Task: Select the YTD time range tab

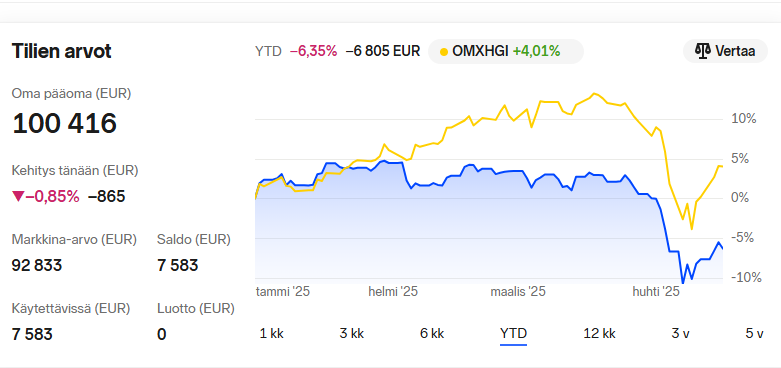Action: [513, 334]
